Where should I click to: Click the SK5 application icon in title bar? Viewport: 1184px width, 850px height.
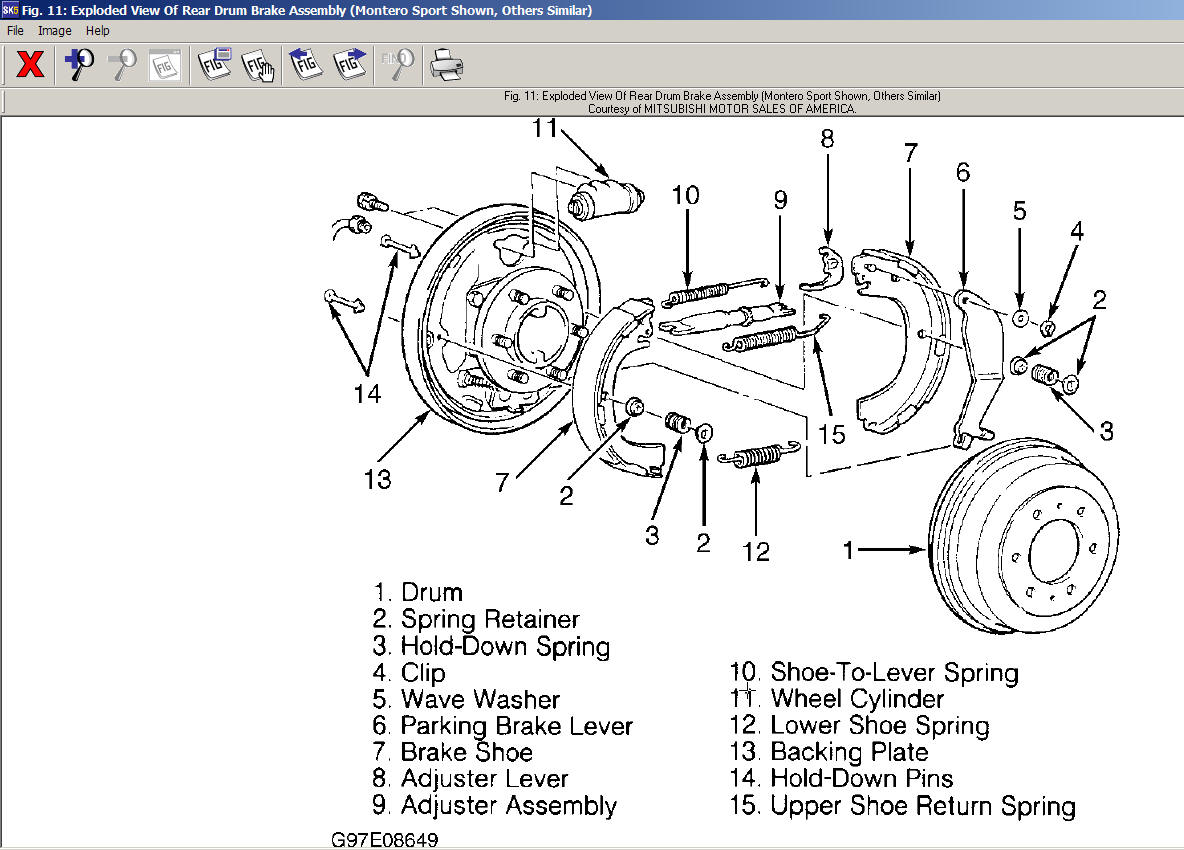click(x=10, y=10)
